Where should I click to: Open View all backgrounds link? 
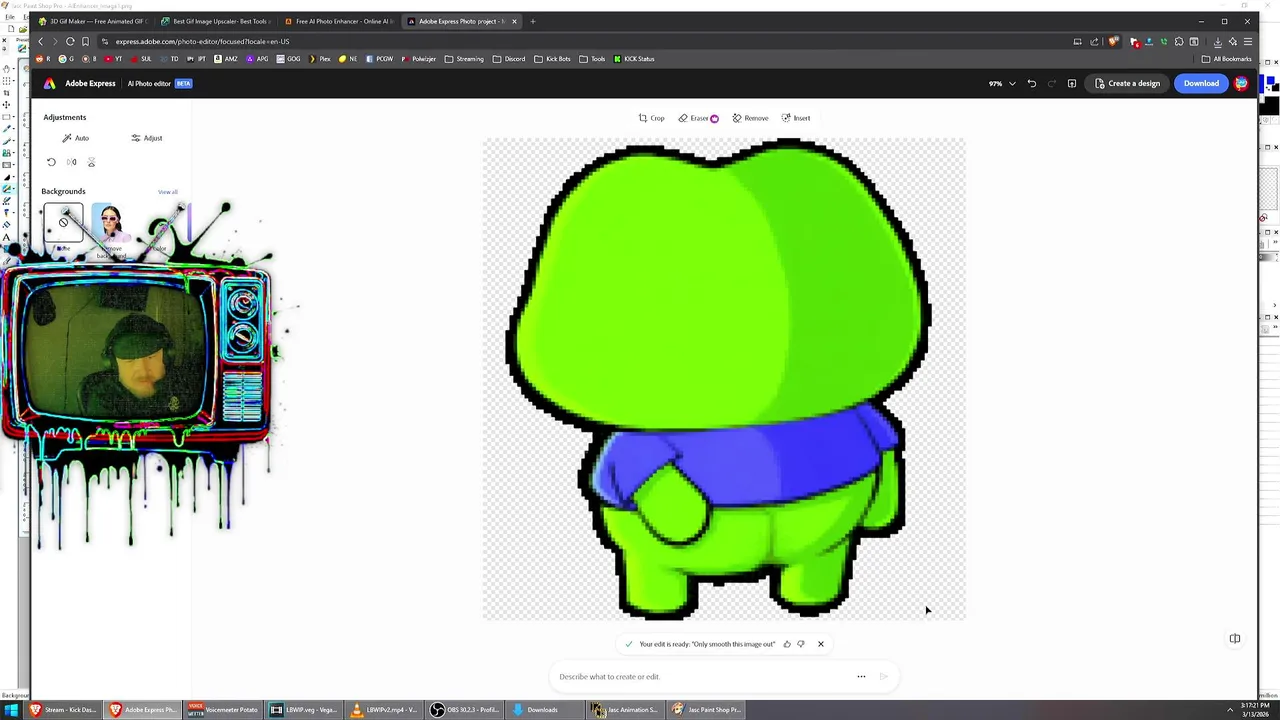pyautogui.click(x=167, y=192)
